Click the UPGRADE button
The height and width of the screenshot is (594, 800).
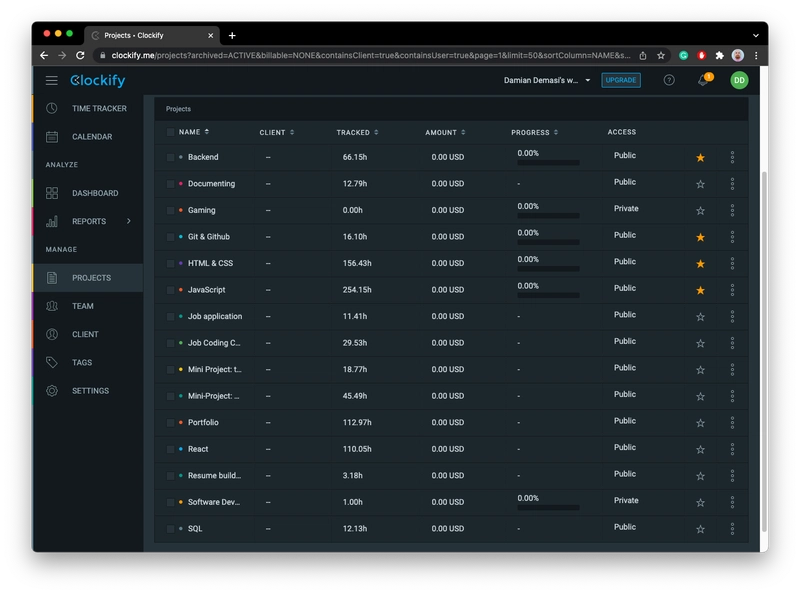tap(621, 80)
